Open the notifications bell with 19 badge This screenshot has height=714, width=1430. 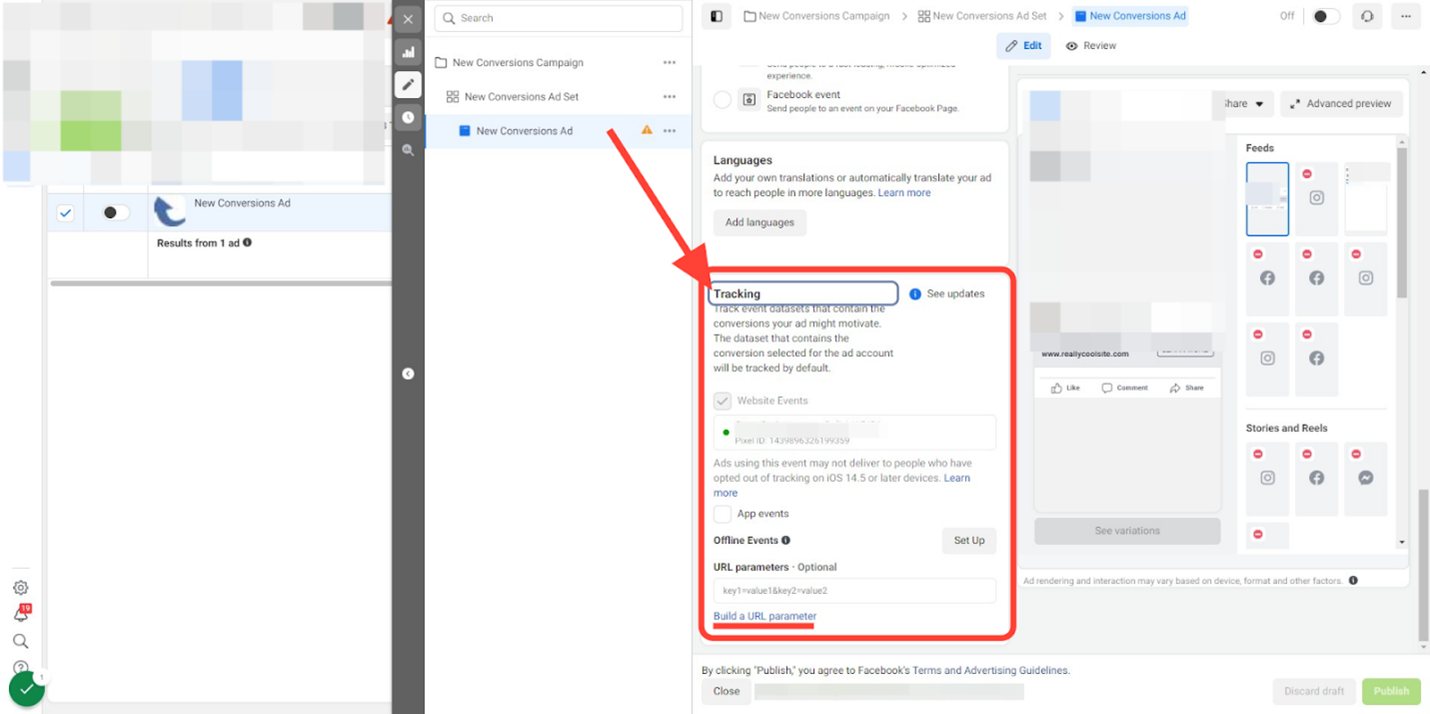pos(21,614)
